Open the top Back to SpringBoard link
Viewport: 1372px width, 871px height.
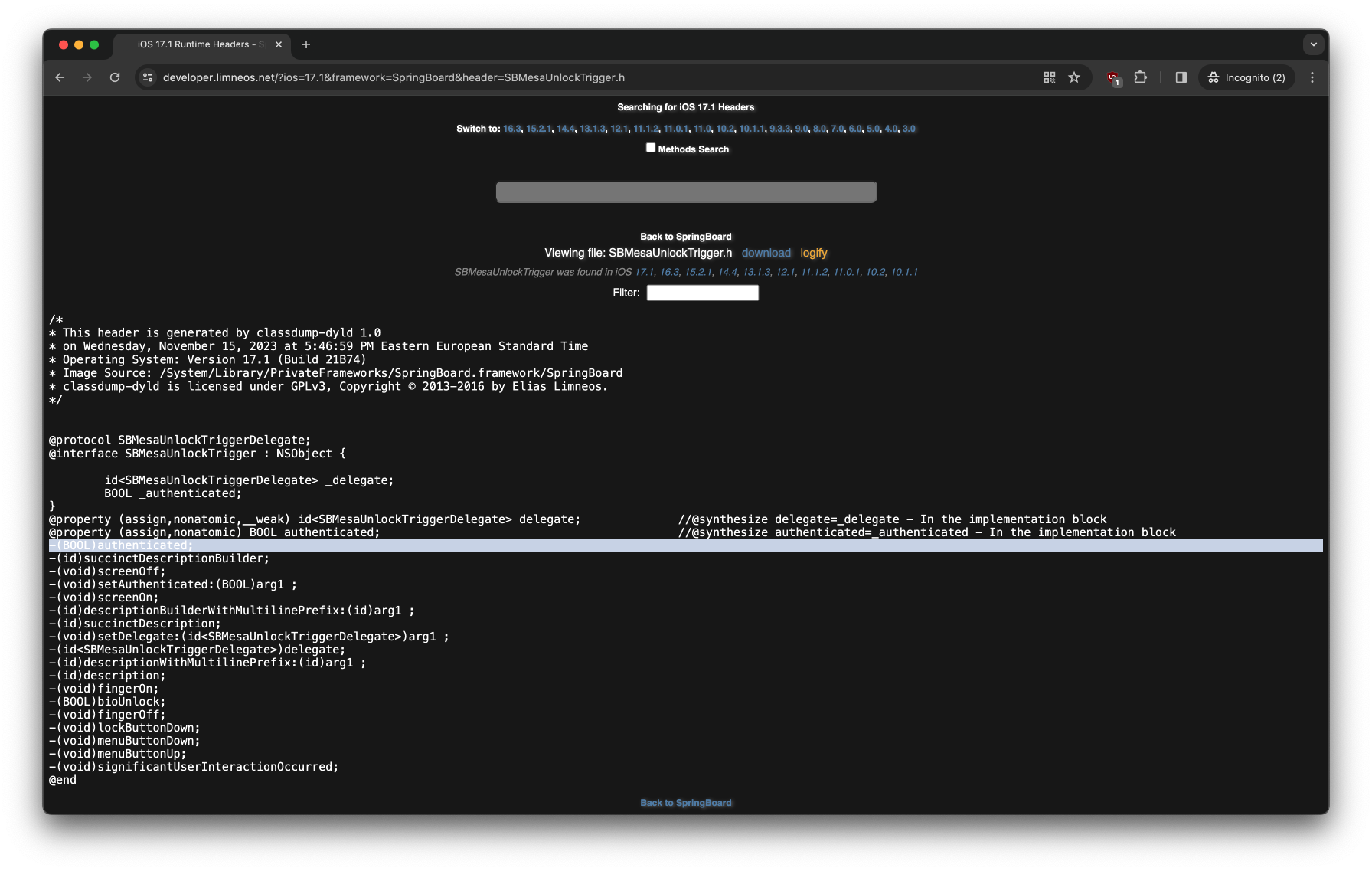coord(686,237)
